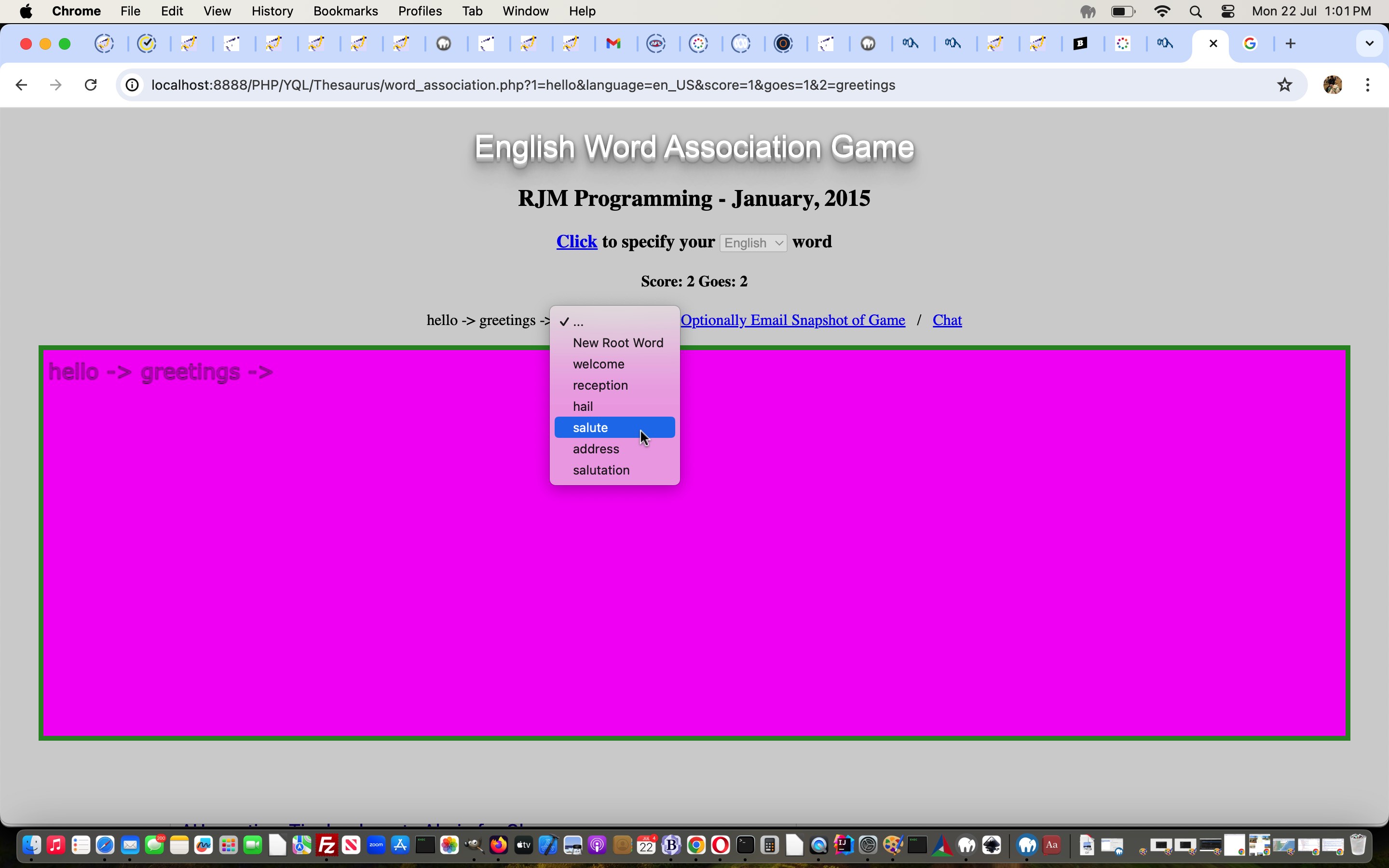Close the active tab
1389x868 pixels.
pos(1213,43)
